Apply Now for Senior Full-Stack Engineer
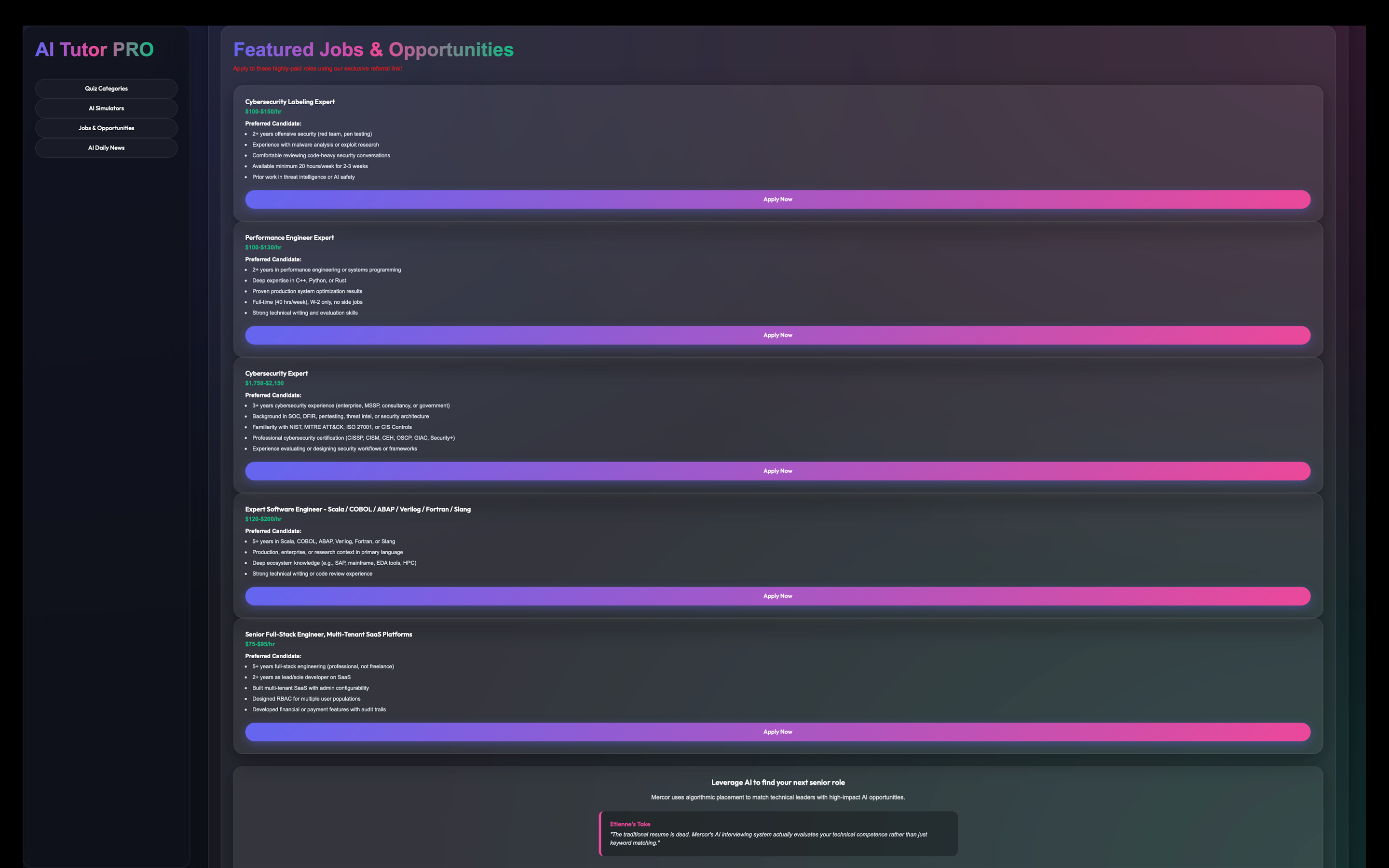1389x868 pixels. [x=778, y=732]
